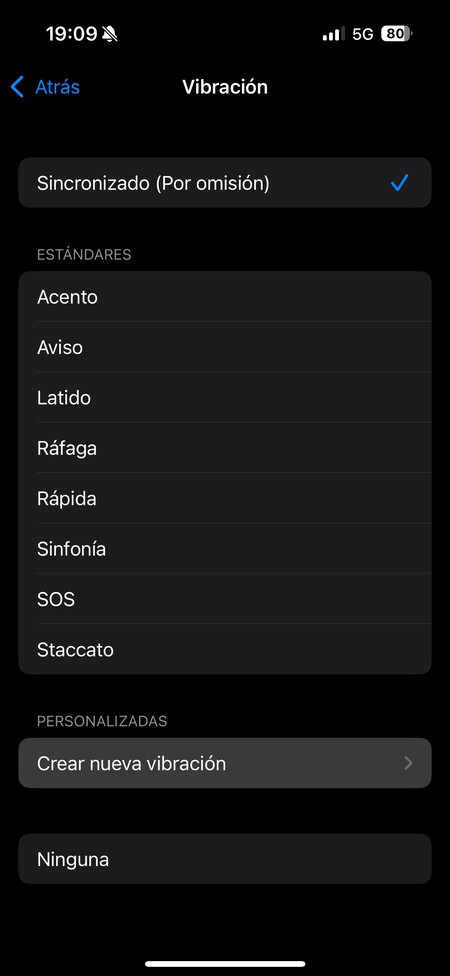Tap the blue checkmark beside Sincronizado
This screenshot has width=450, height=976.
(400, 183)
